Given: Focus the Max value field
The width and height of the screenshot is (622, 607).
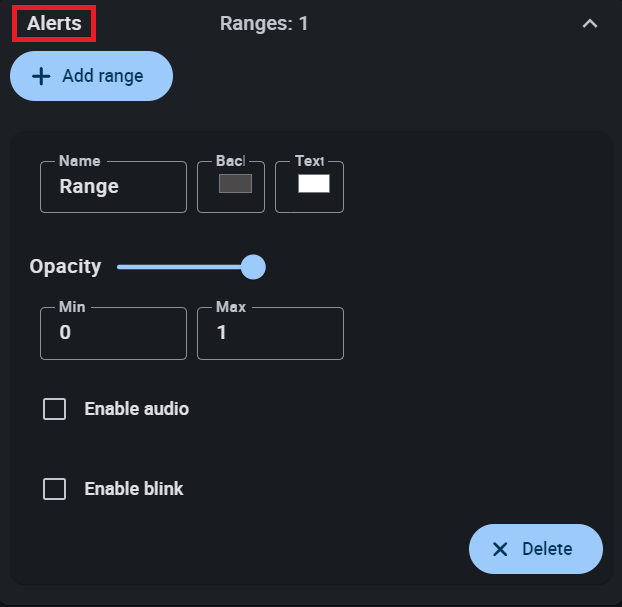Looking at the screenshot, I should point(270,334).
